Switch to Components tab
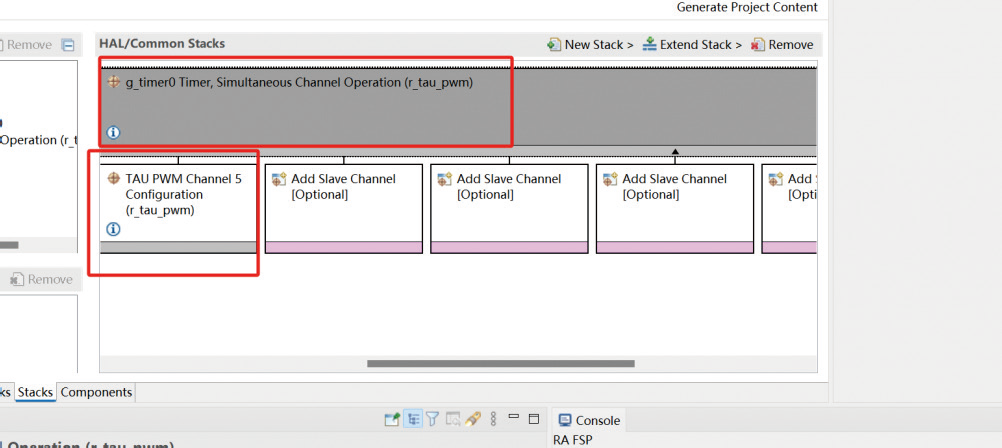The image size is (1002, 448). (96, 392)
